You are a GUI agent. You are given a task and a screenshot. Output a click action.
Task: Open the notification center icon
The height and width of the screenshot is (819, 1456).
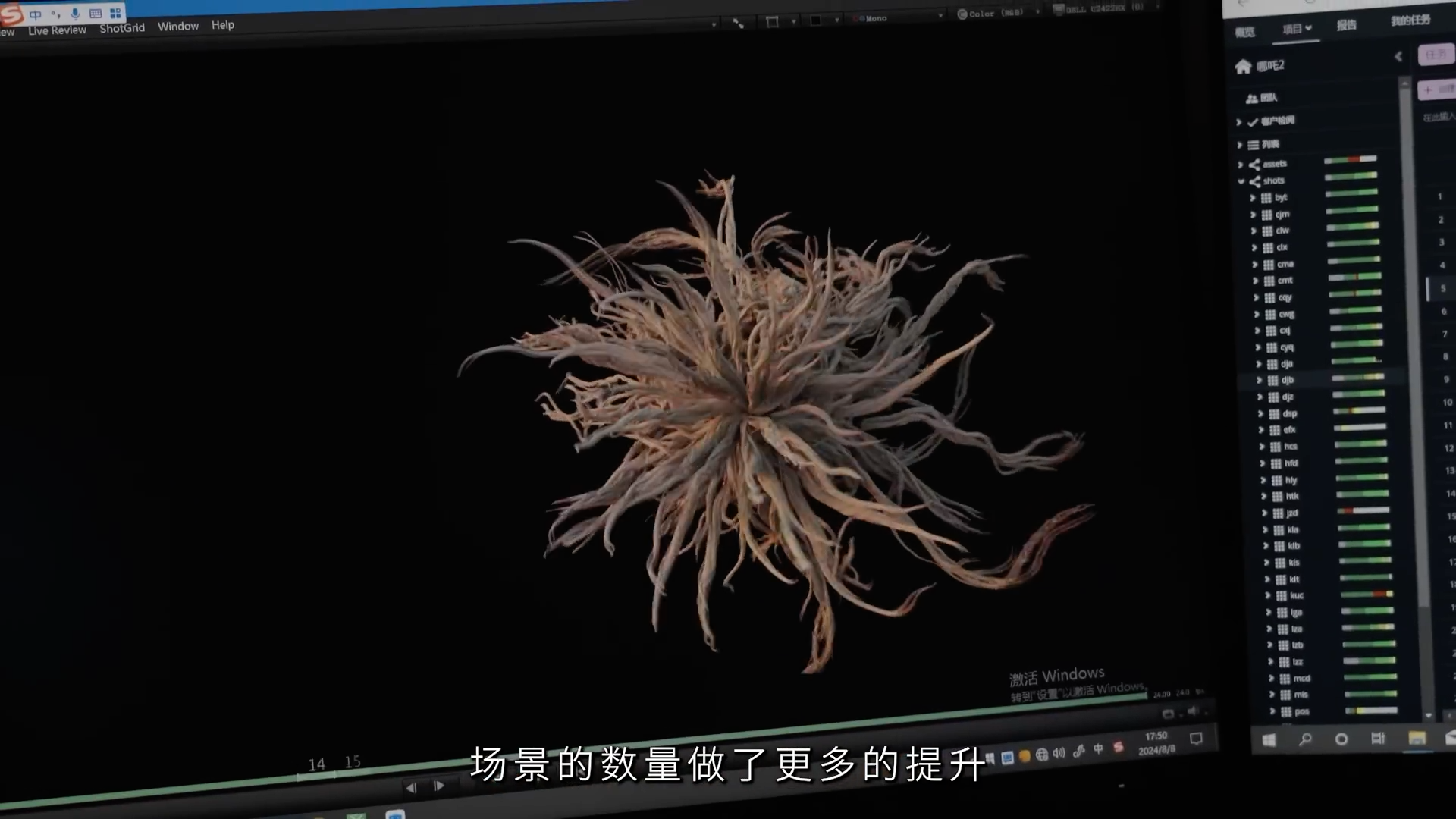(1196, 739)
